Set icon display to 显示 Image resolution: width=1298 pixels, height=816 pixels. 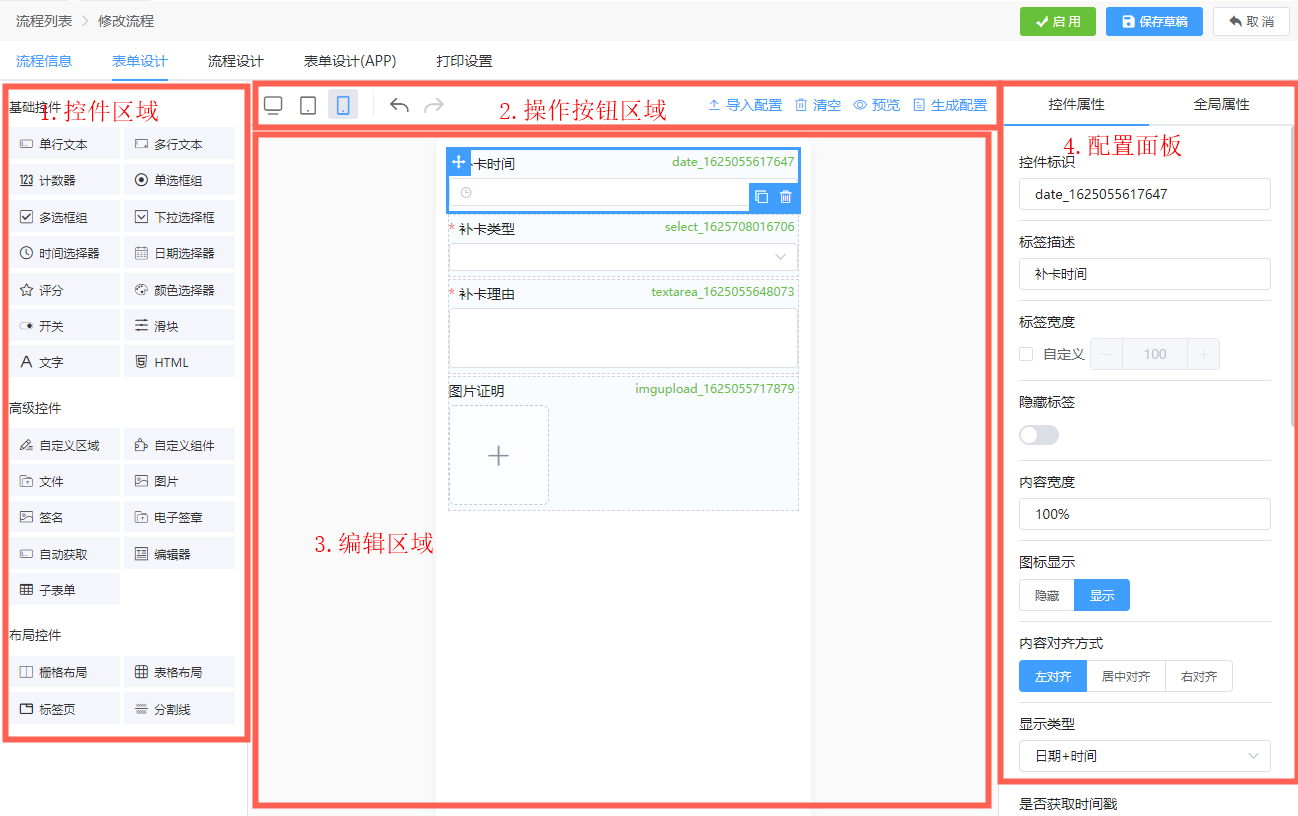click(x=1102, y=595)
